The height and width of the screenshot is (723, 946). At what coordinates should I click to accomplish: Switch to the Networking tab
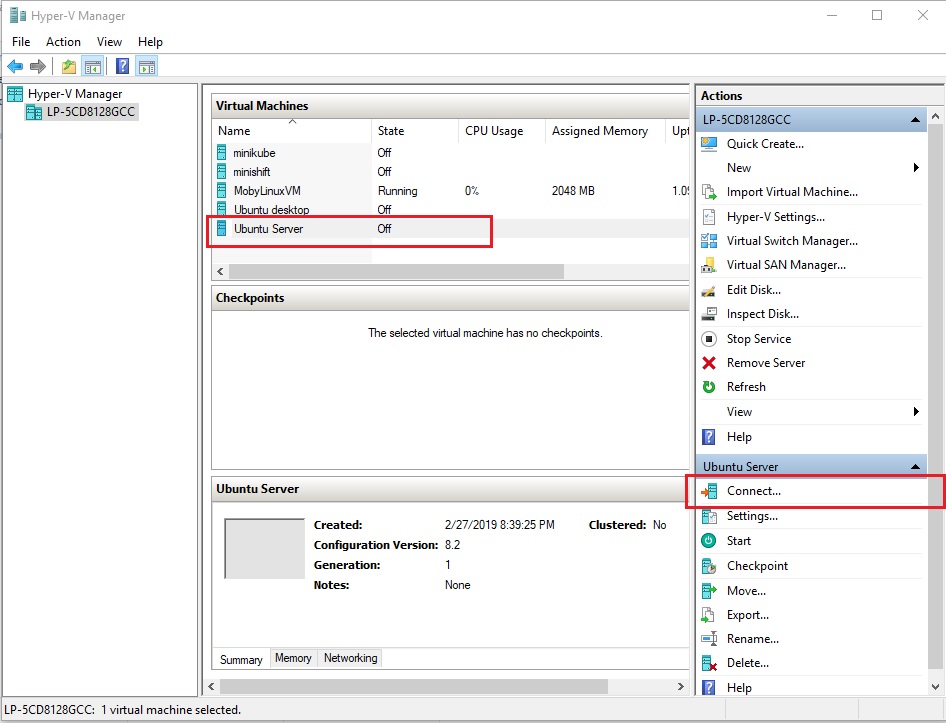[x=351, y=658]
